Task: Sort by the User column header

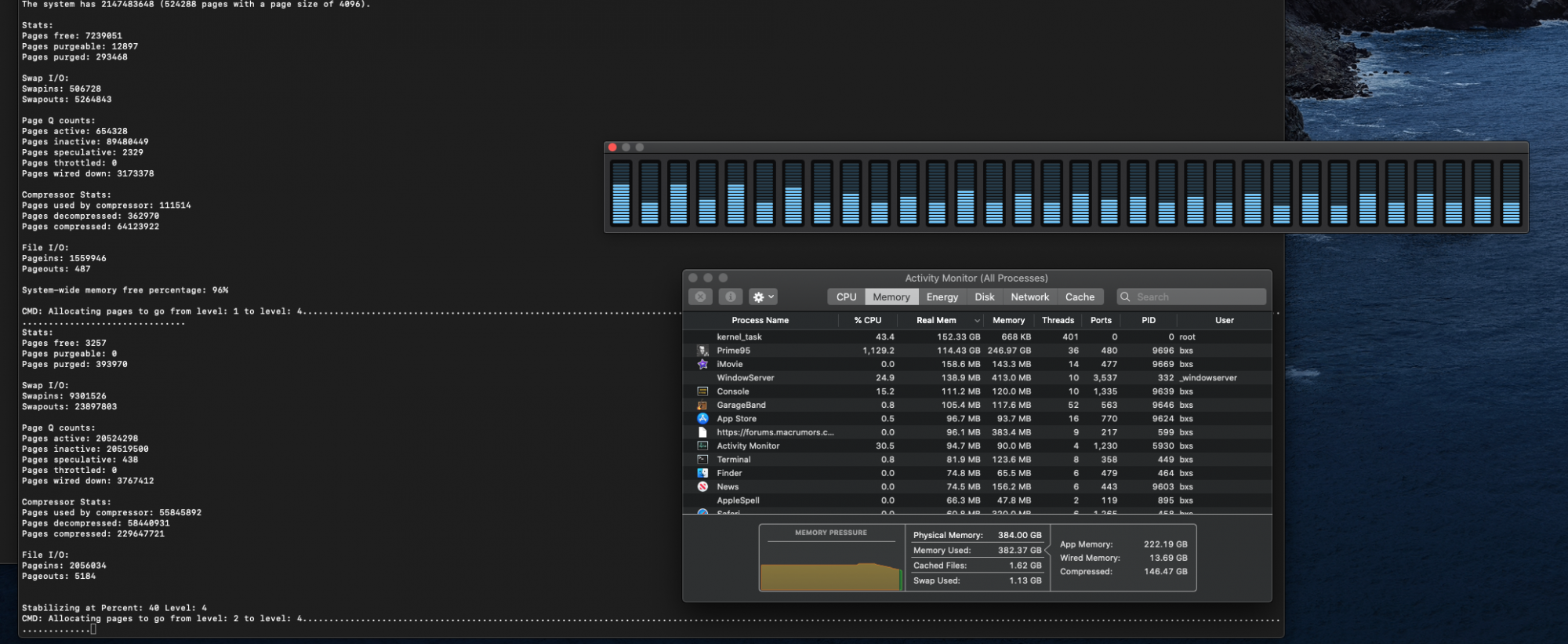Action: [1224, 320]
